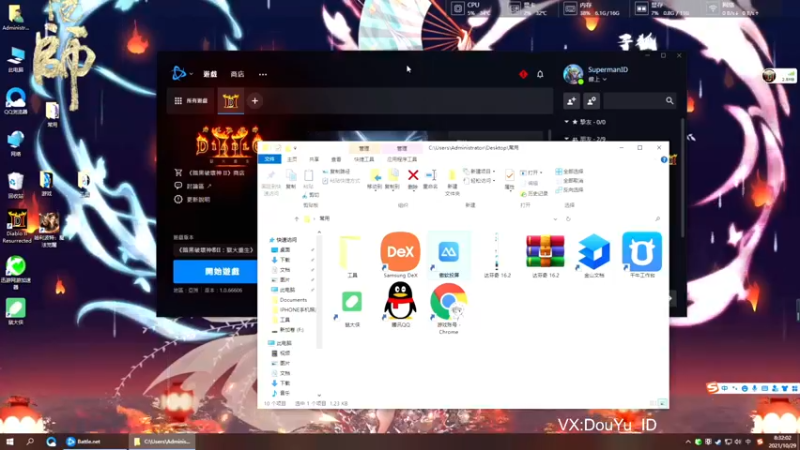Screen dimensions: 800x450
Task: Open the three-dot more menu in Battle.net
Action: point(263,74)
